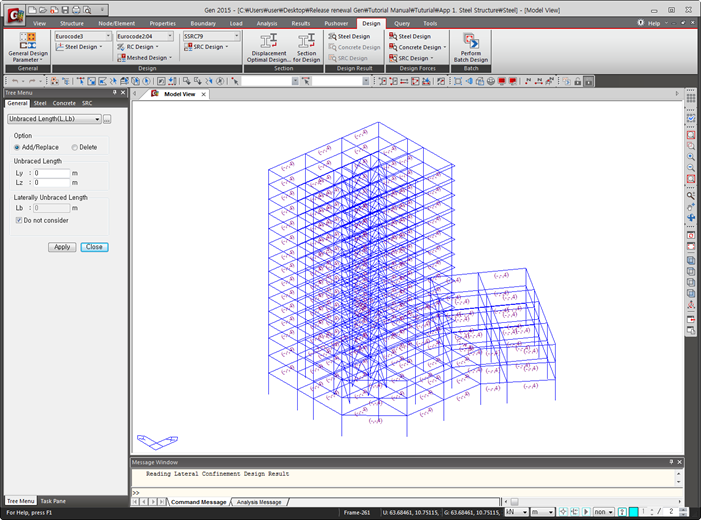Expand Concrete Design under Design Forces

click(417, 47)
